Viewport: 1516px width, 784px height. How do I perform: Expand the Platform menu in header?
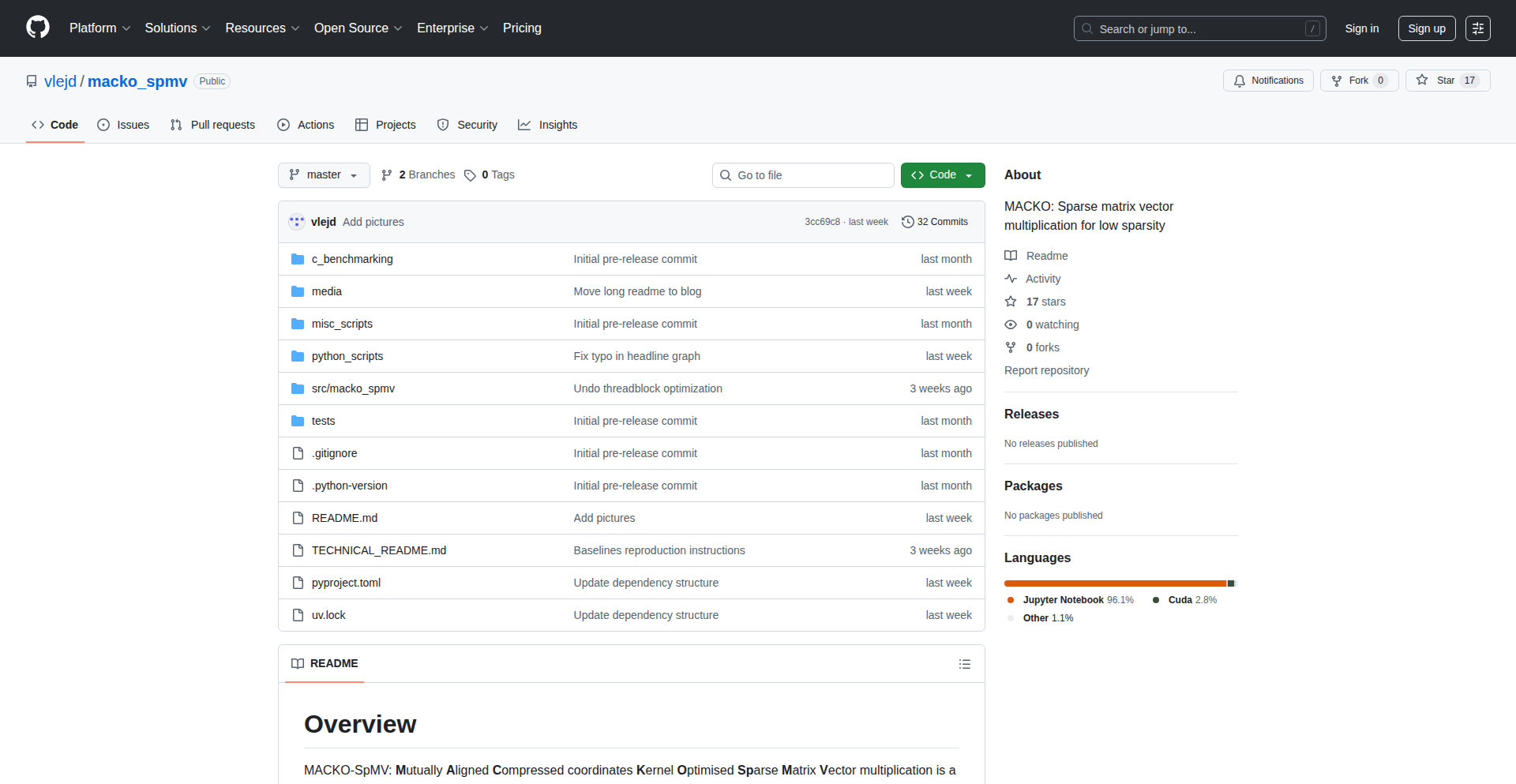point(99,28)
